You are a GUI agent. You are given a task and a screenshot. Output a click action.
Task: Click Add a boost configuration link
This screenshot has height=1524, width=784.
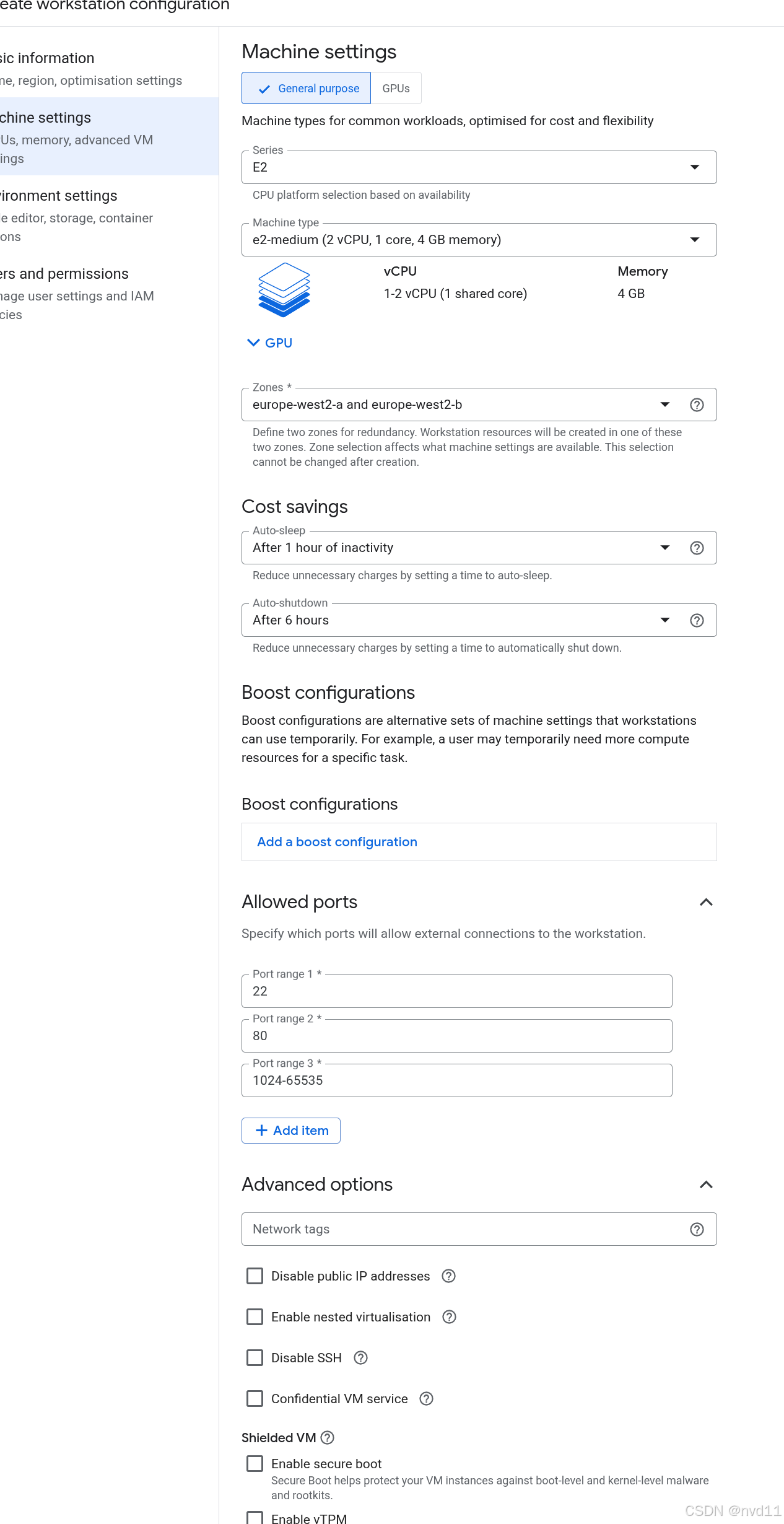pyautogui.click(x=337, y=842)
